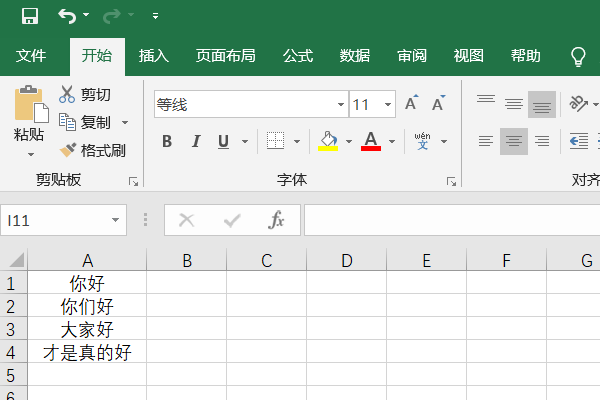Open the 公式 (Formulas) ribbon tab
The width and height of the screenshot is (600, 400).
tap(298, 56)
